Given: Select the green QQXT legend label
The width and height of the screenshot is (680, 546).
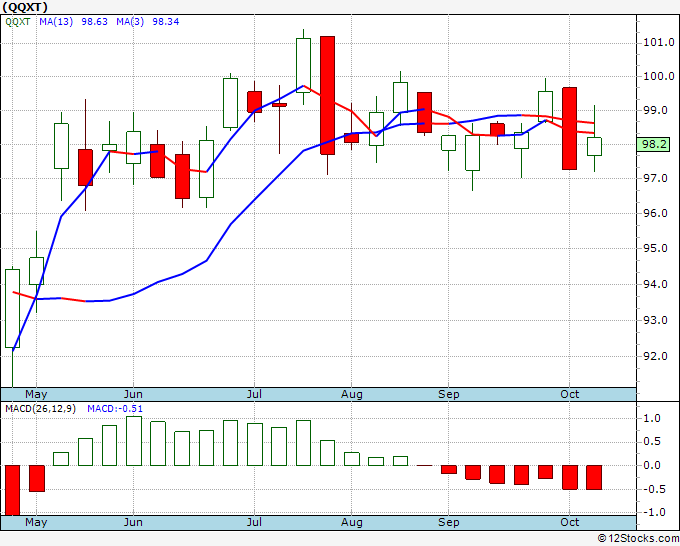Looking at the screenshot, I should tap(18, 22).
